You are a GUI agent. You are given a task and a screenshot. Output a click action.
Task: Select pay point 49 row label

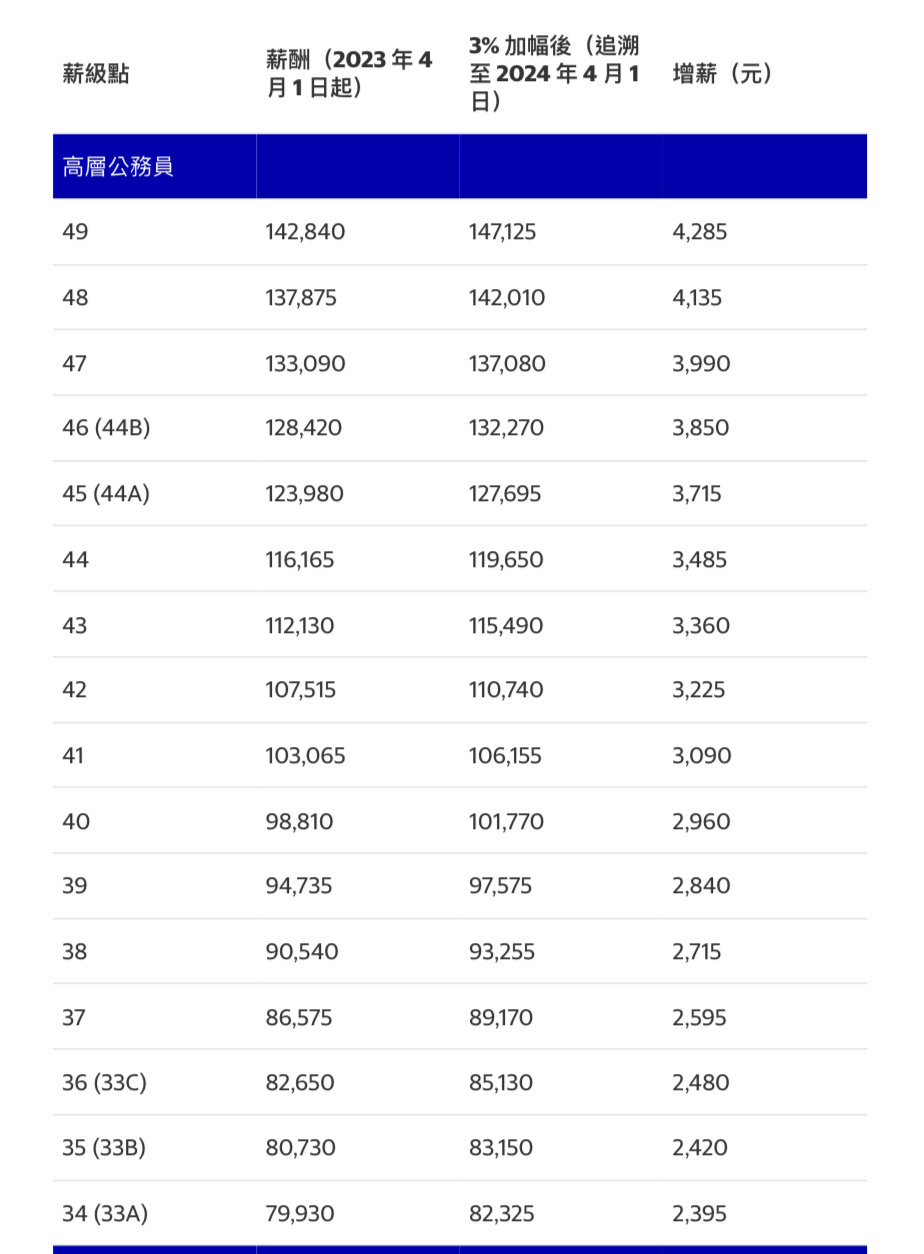coord(75,232)
